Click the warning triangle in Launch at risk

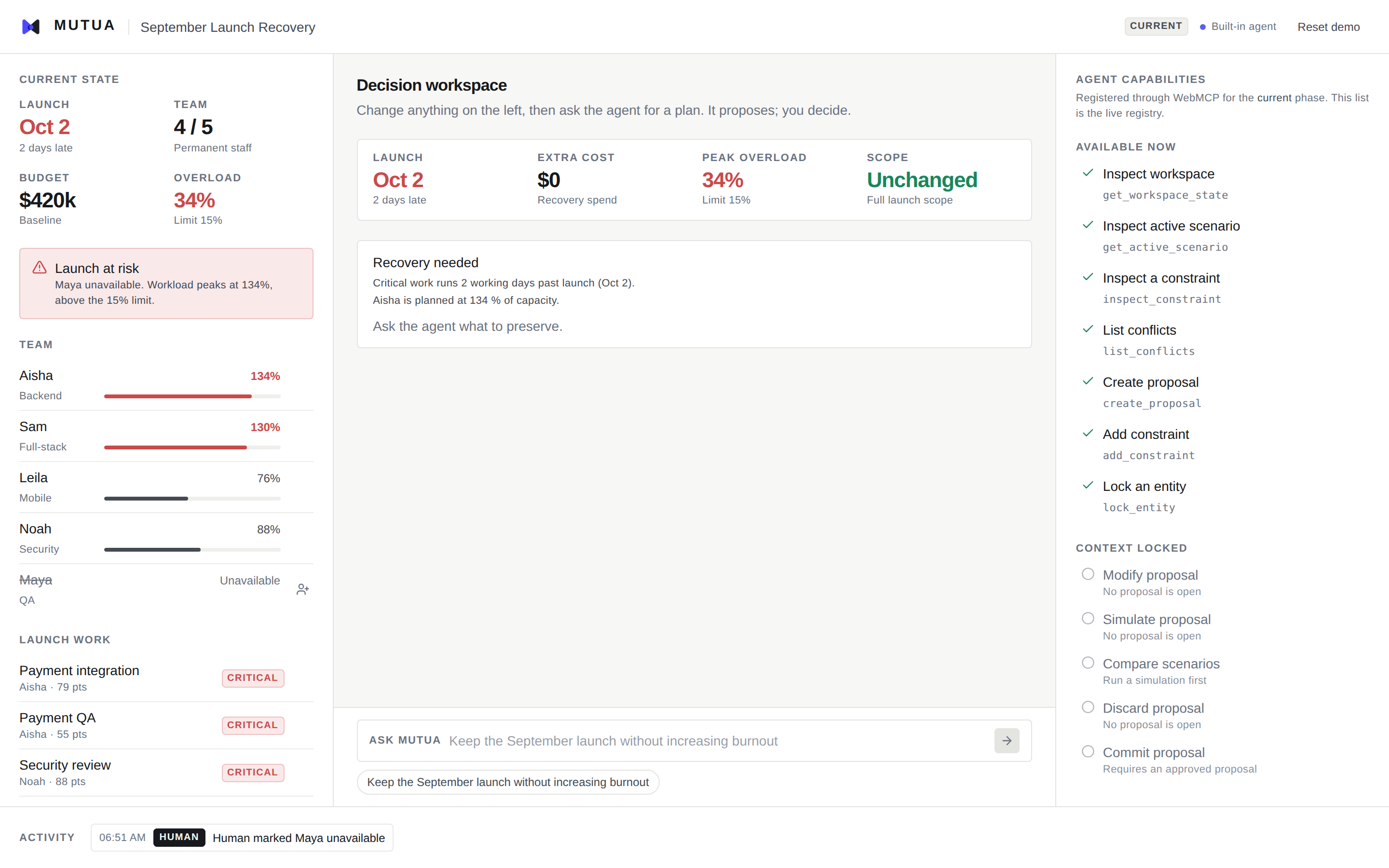(40, 268)
